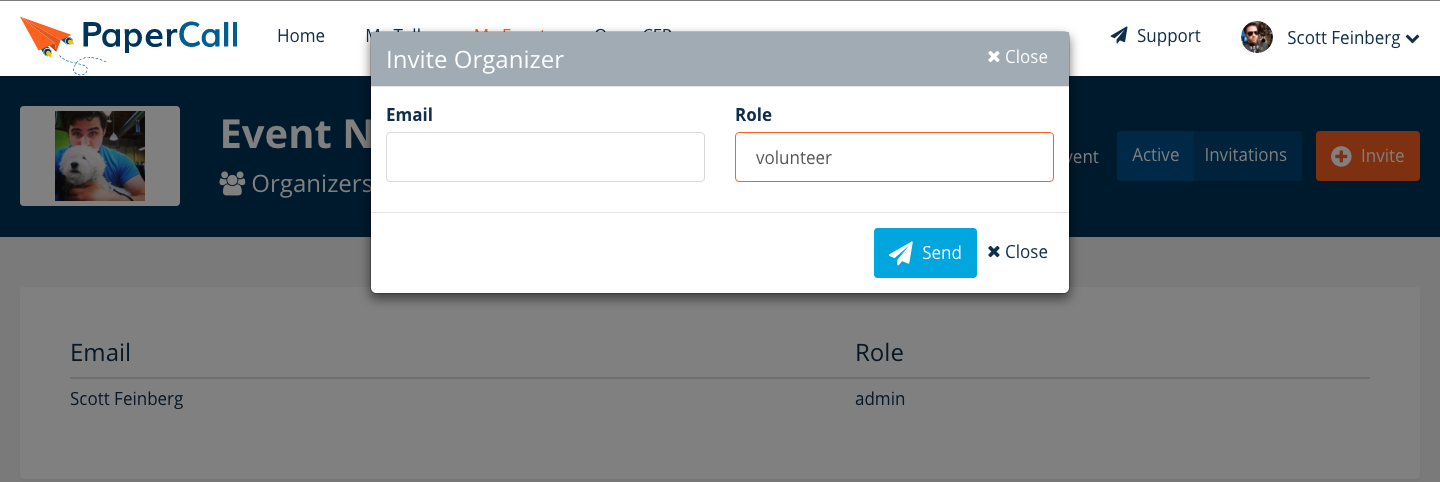Expand the Scott Feinberg user dropdown chevron
1440x482 pixels.
(1412, 39)
